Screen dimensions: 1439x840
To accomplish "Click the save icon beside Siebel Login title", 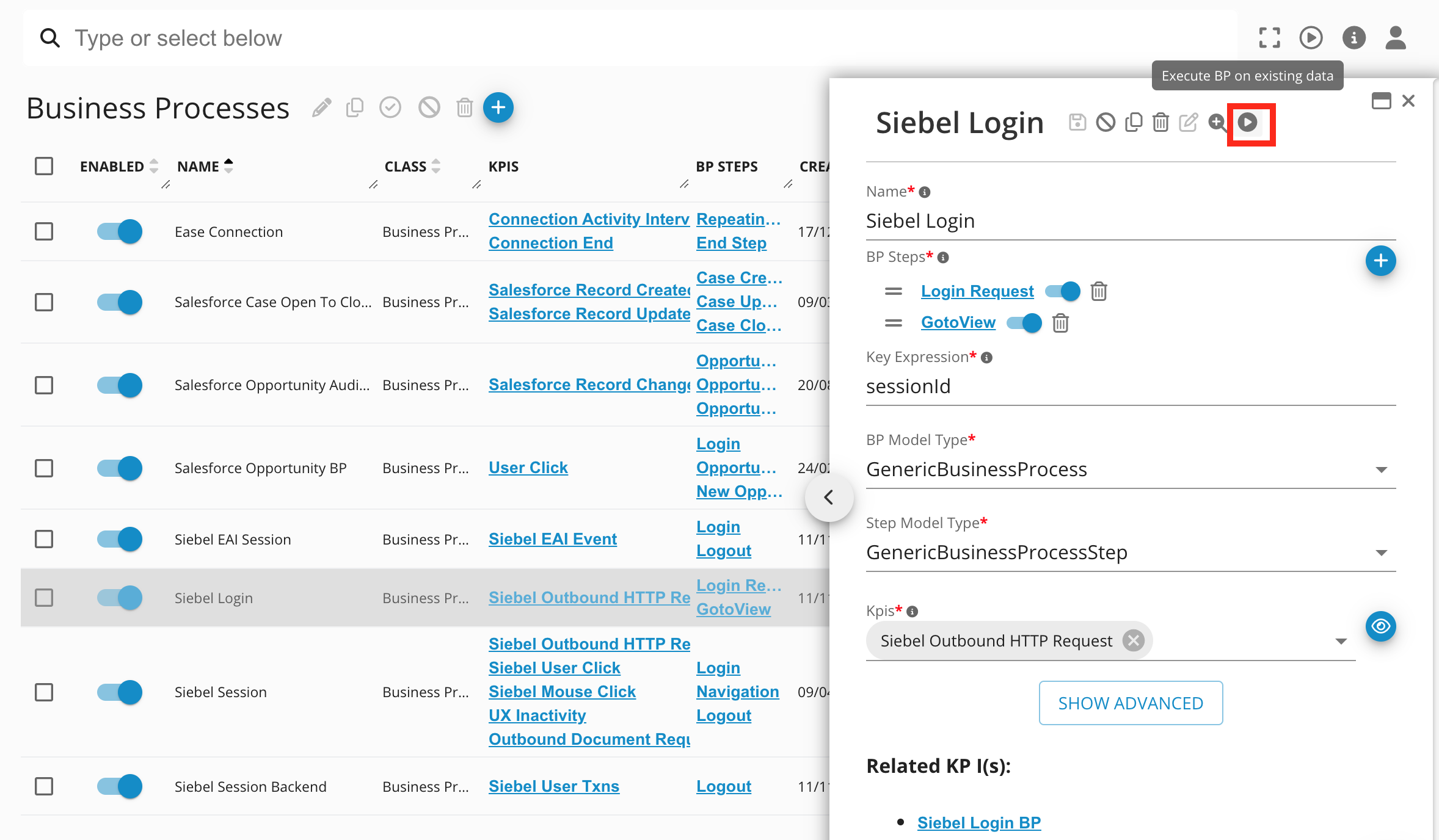I will pyautogui.click(x=1077, y=123).
